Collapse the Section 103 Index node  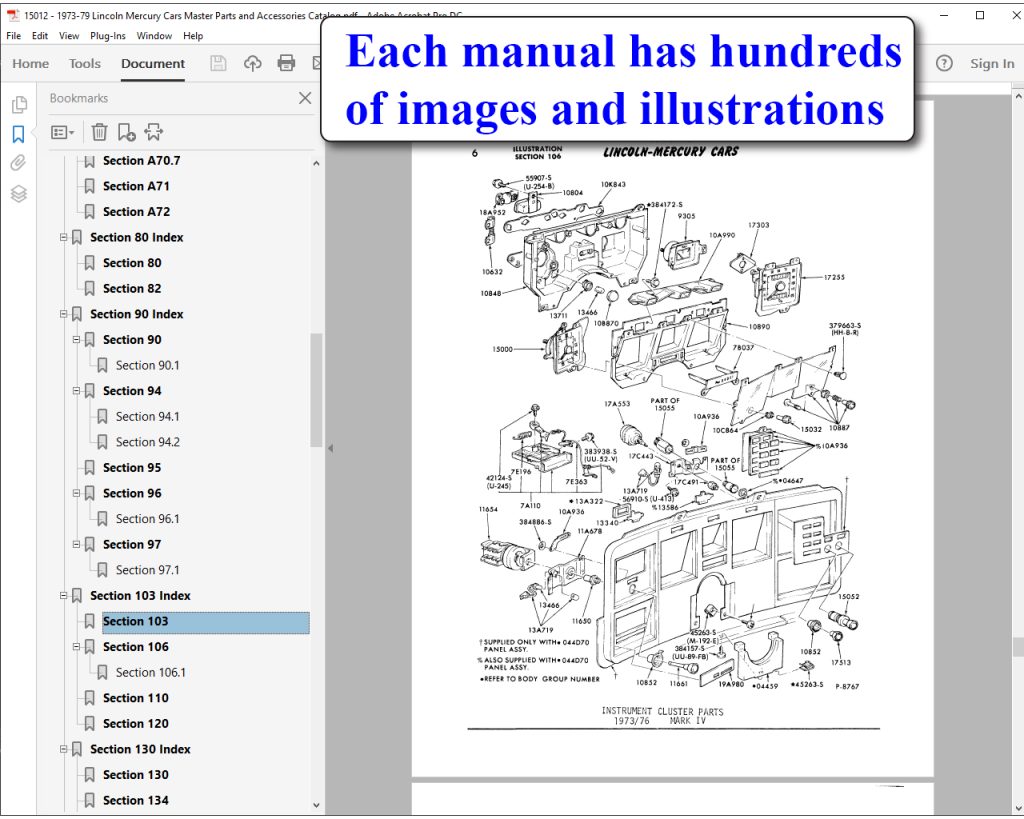(64, 596)
